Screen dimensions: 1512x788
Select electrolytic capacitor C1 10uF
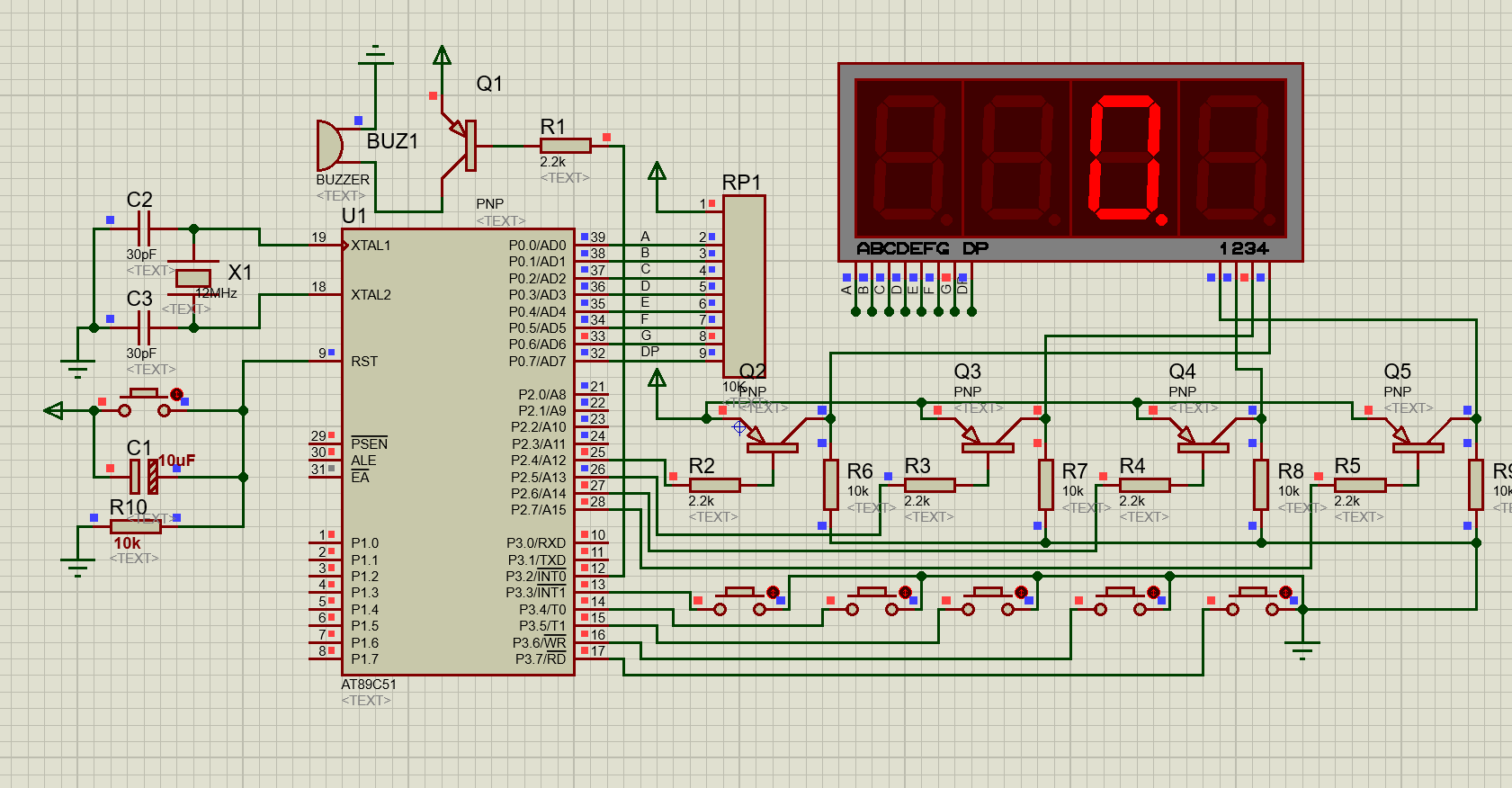click(144, 476)
